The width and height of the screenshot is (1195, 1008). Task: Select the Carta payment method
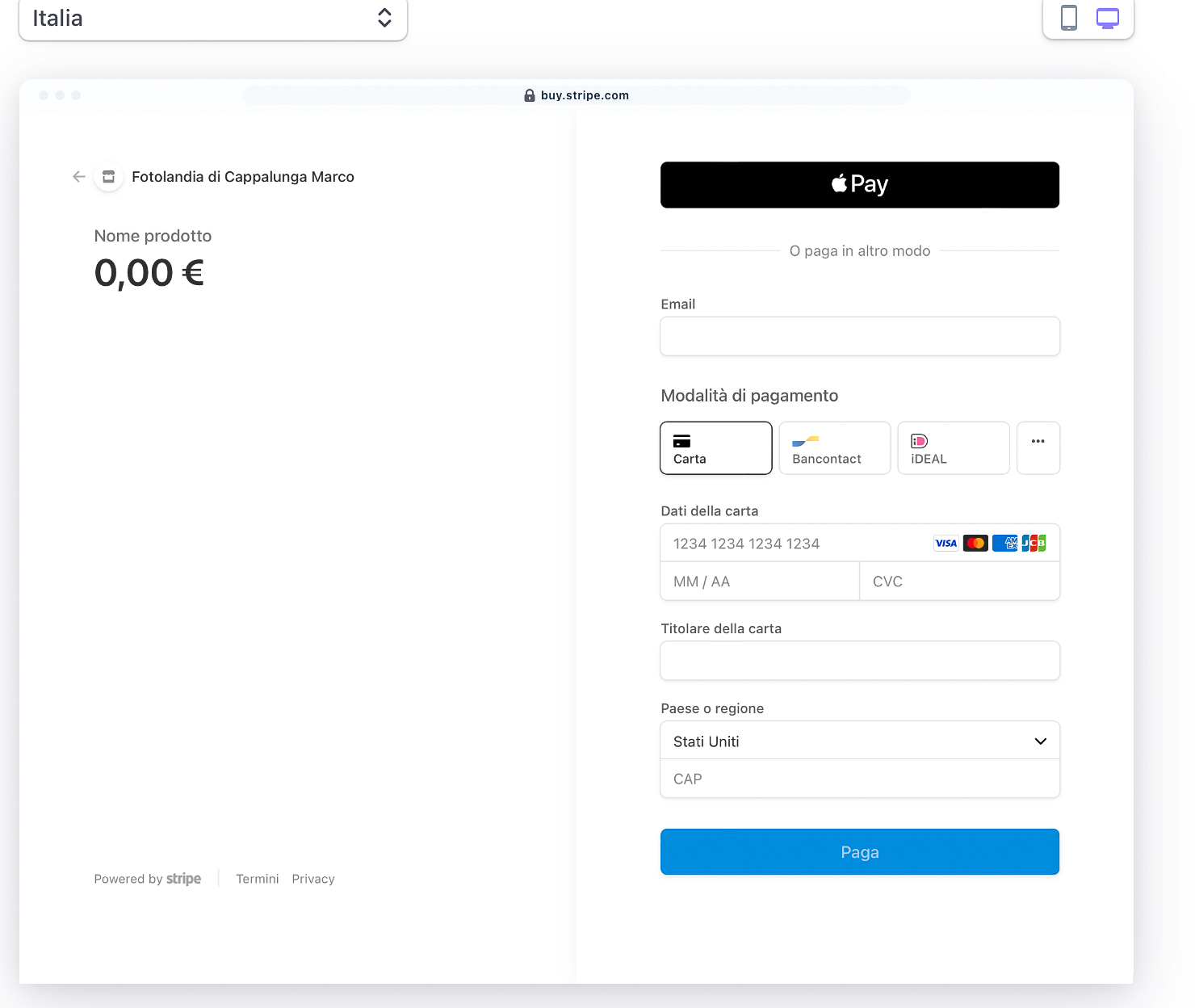716,448
